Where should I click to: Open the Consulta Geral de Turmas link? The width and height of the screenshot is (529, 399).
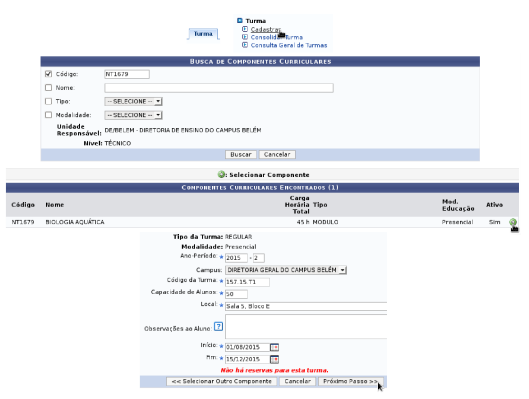[x=289, y=45]
